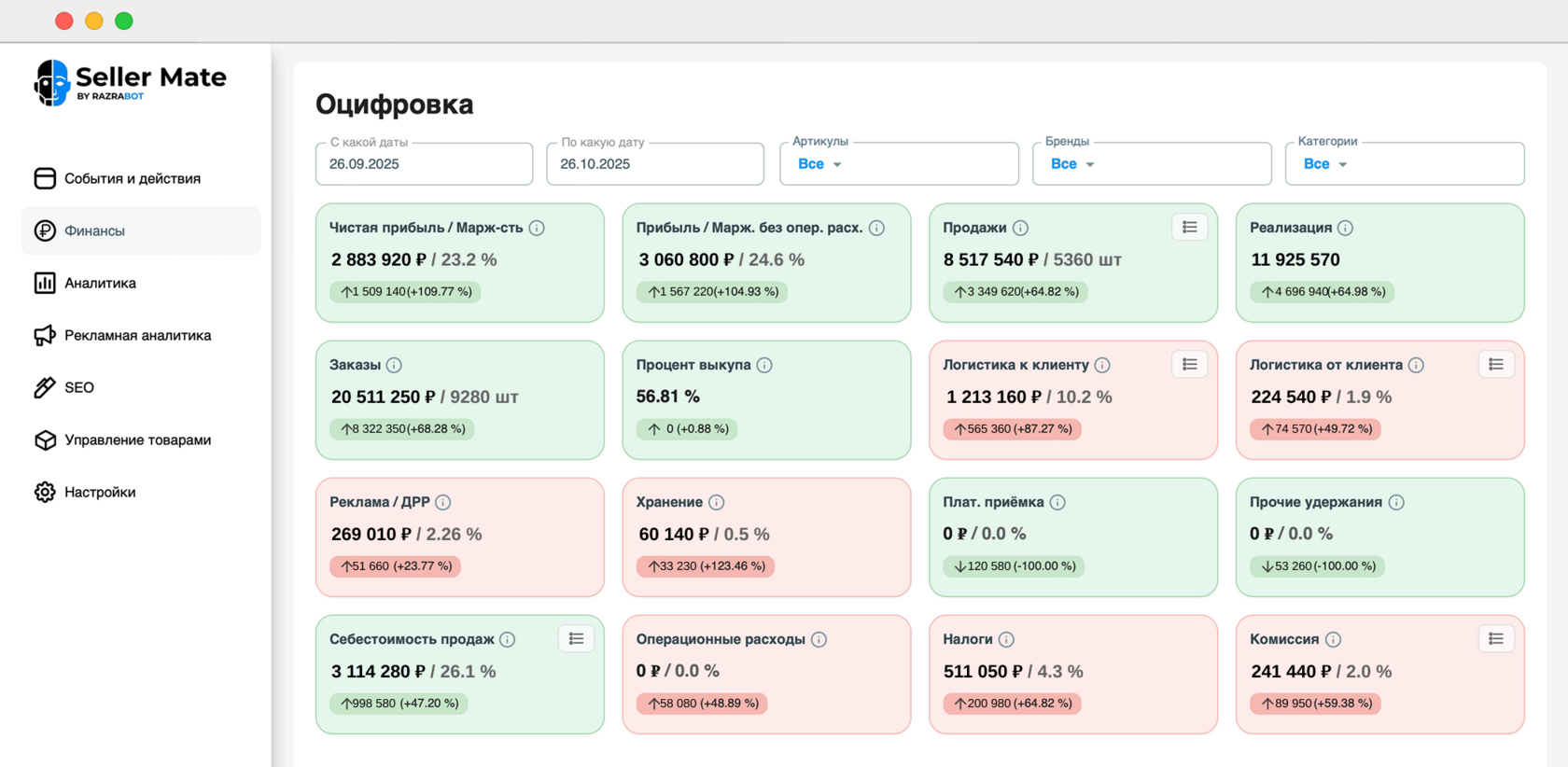Viewport: 1568px width, 767px height.
Task: Open Управление товарами in sidebar
Action: pyautogui.click(x=137, y=439)
